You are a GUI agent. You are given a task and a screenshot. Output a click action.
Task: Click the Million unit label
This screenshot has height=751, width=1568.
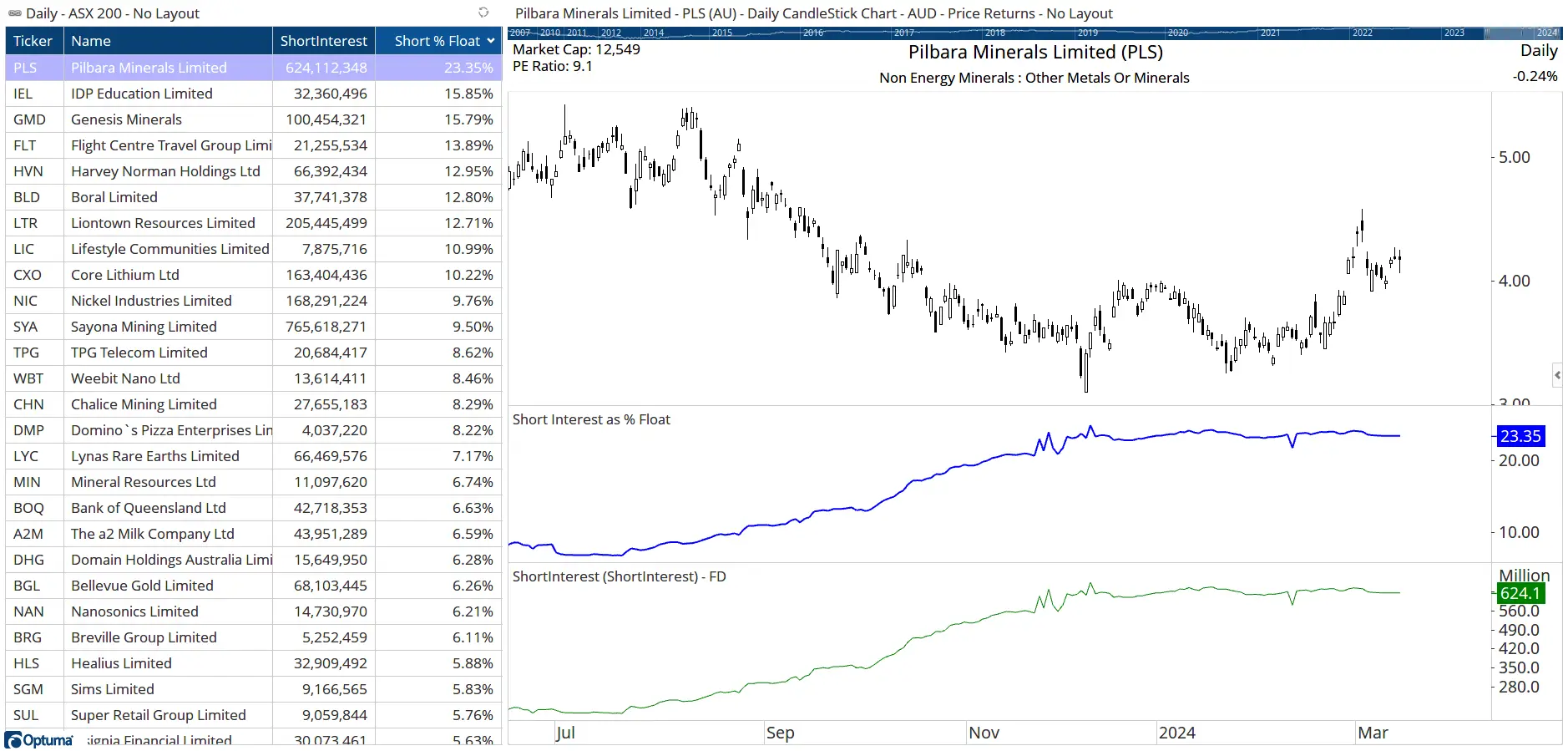pos(1524,576)
